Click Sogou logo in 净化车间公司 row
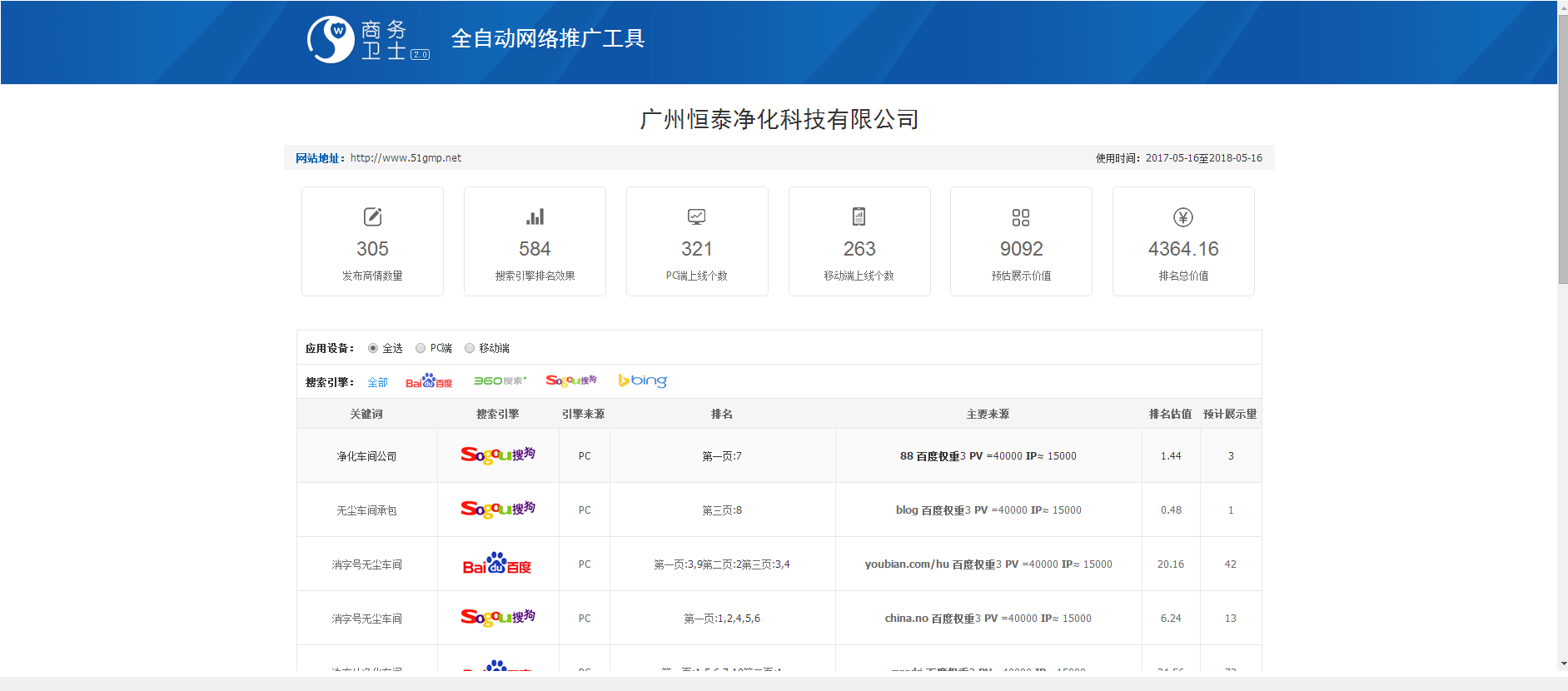 click(498, 455)
